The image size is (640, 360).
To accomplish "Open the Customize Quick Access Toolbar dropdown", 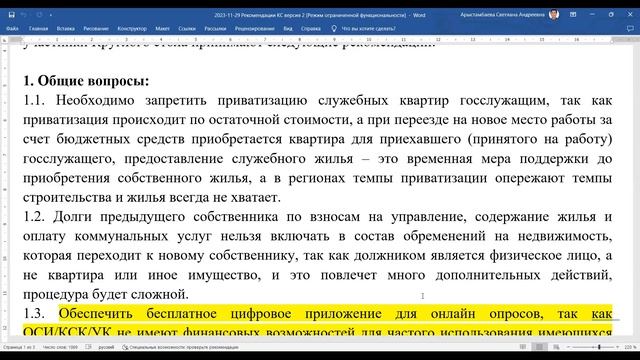I will pyautogui.click(x=51, y=15).
